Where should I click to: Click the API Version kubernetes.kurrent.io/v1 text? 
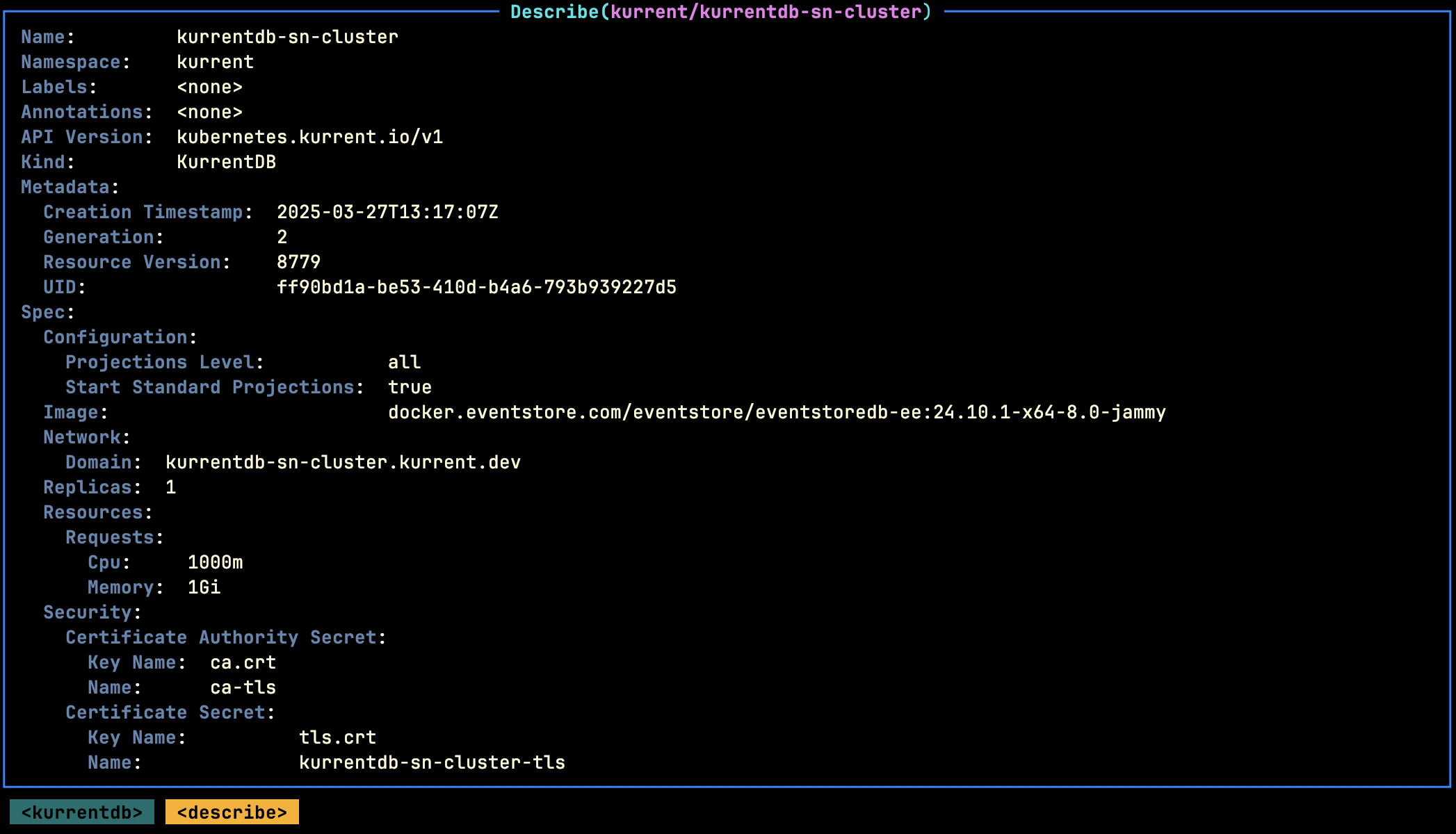tap(312, 137)
